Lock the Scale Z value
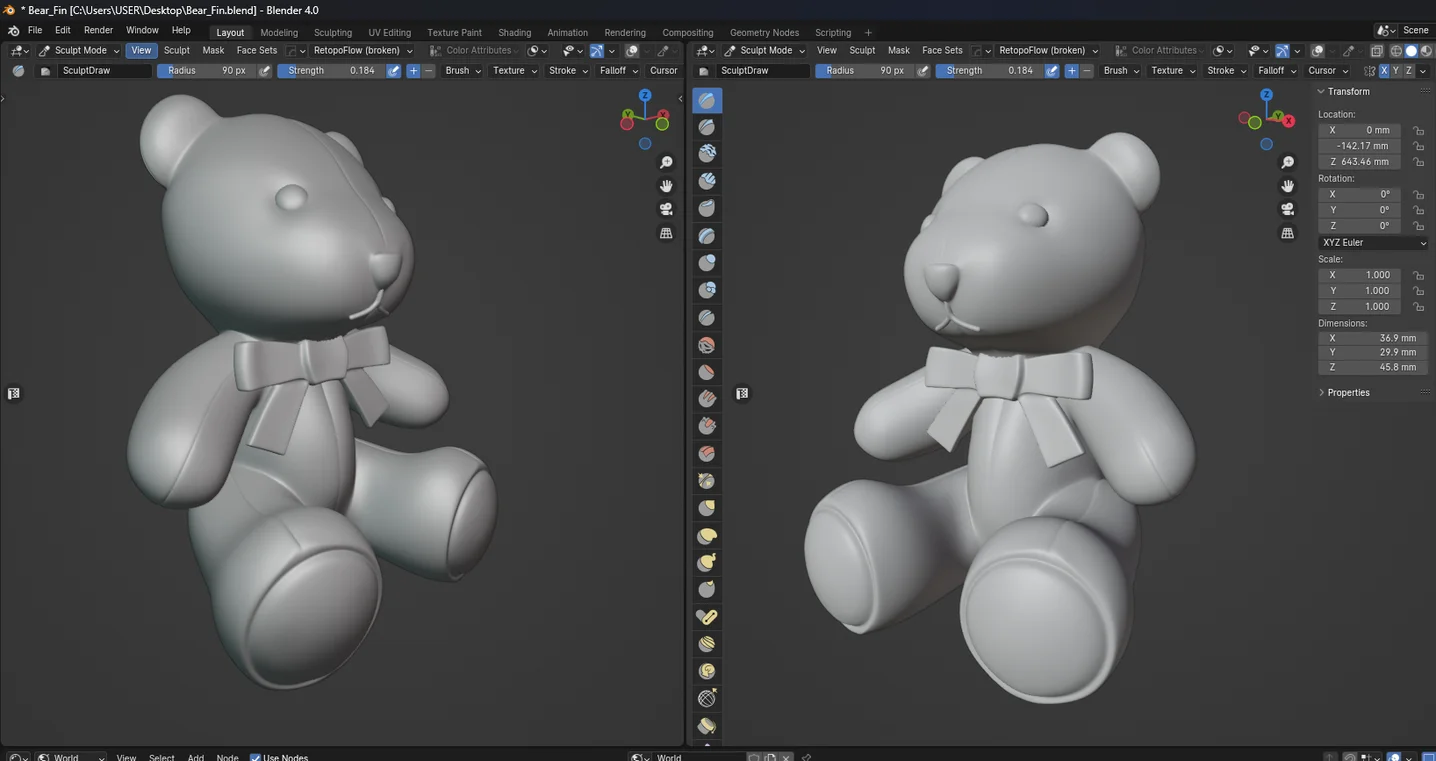Screen dimensions: 1436x761 pyautogui.click(x=1418, y=307)
